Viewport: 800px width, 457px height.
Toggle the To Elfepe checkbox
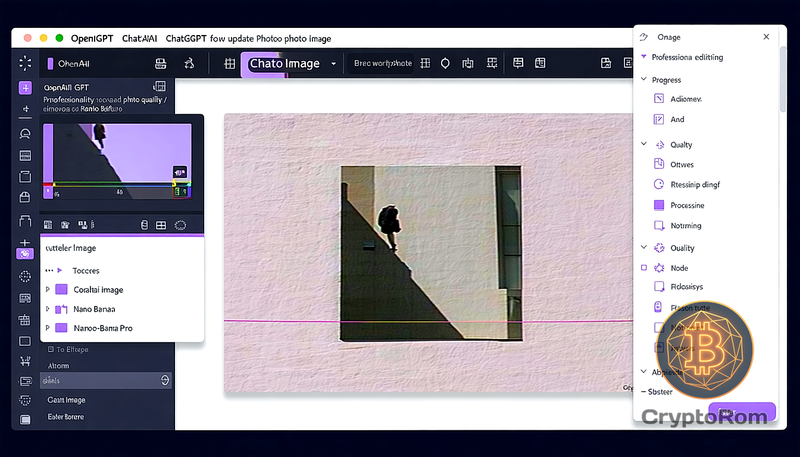click(51, 349)
